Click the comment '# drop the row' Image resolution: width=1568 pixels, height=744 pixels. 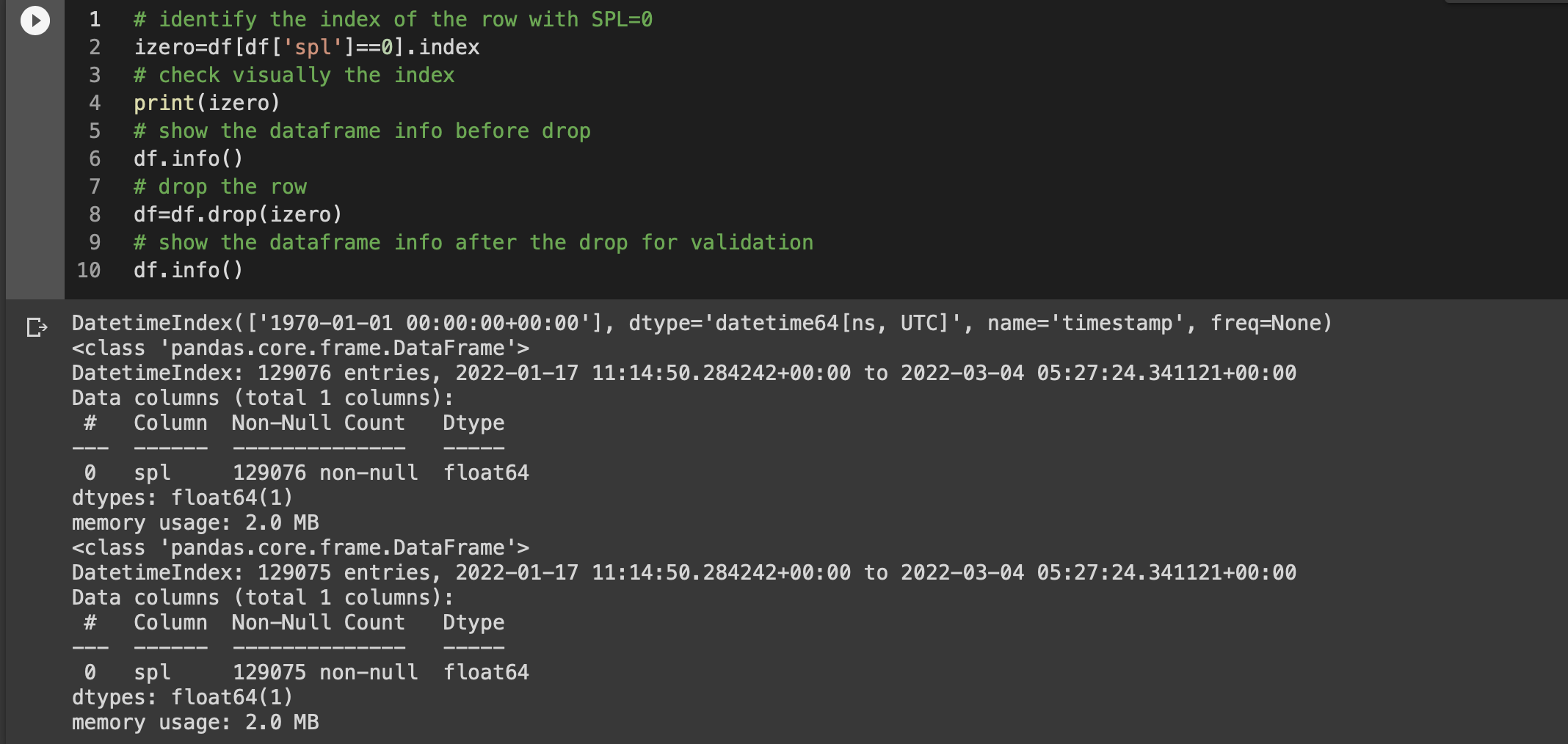pyautogui.click(x=220, y=187)
